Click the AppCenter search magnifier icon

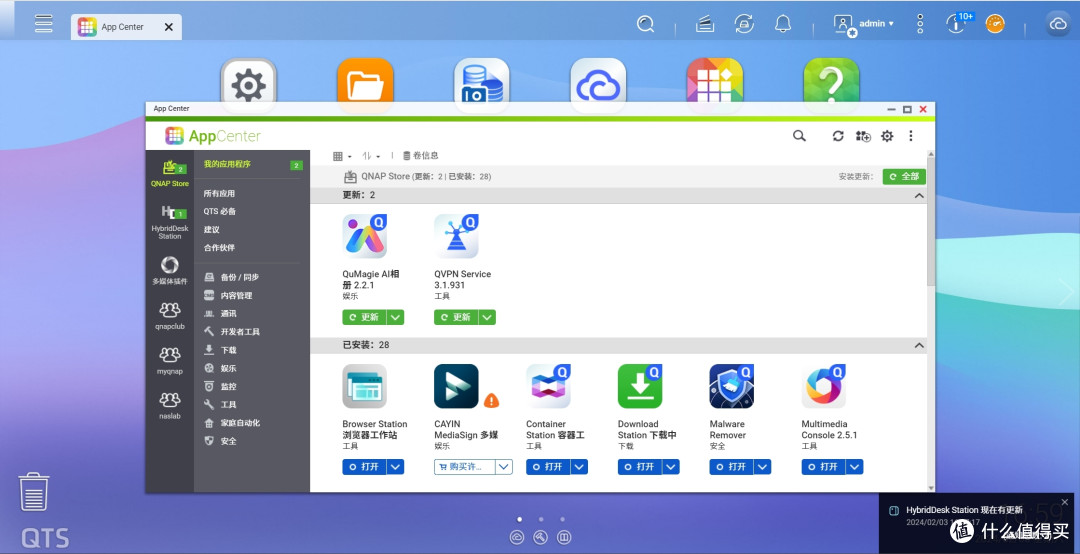799,136
